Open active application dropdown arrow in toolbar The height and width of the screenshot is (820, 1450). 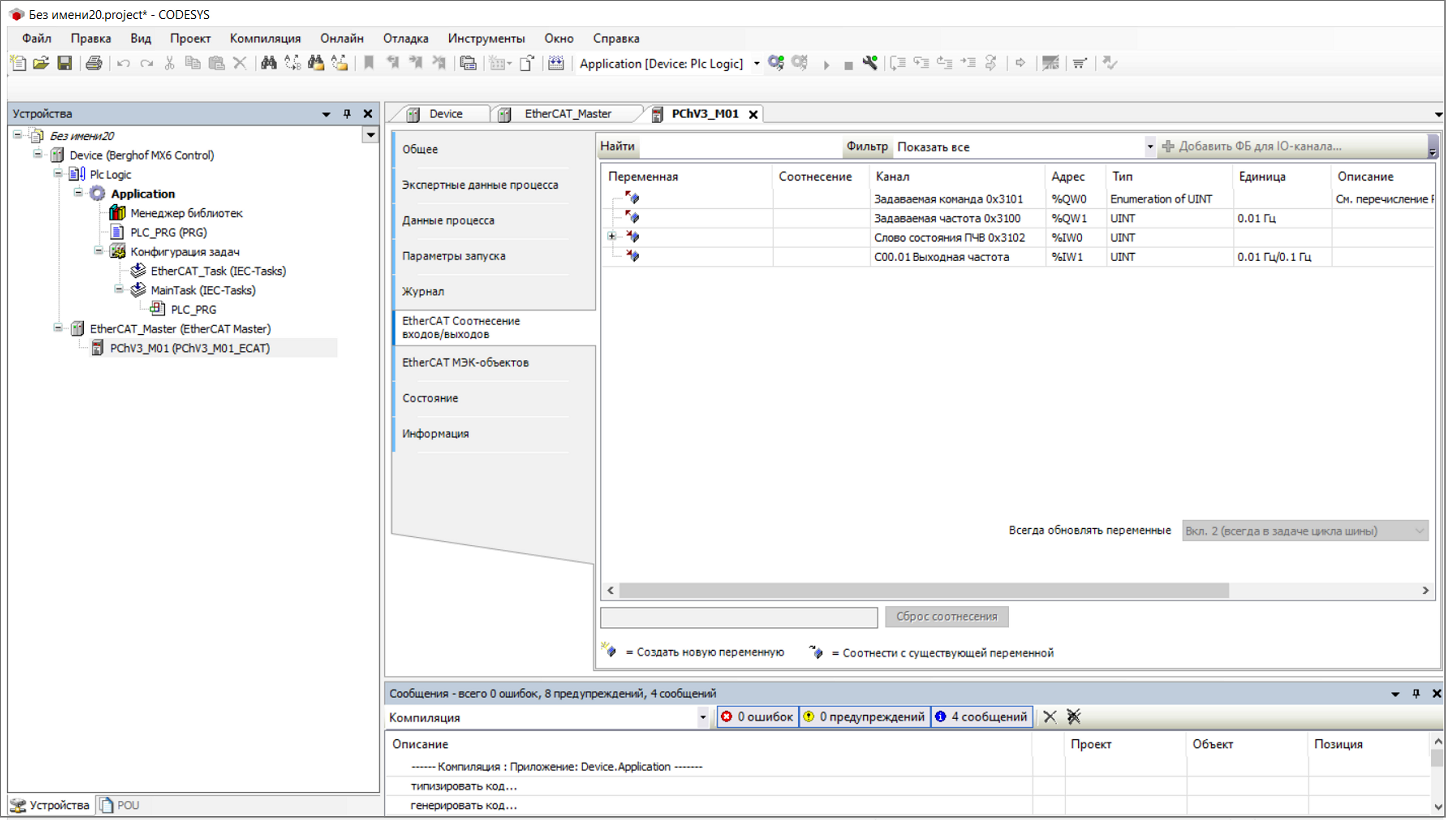(756, 63)
